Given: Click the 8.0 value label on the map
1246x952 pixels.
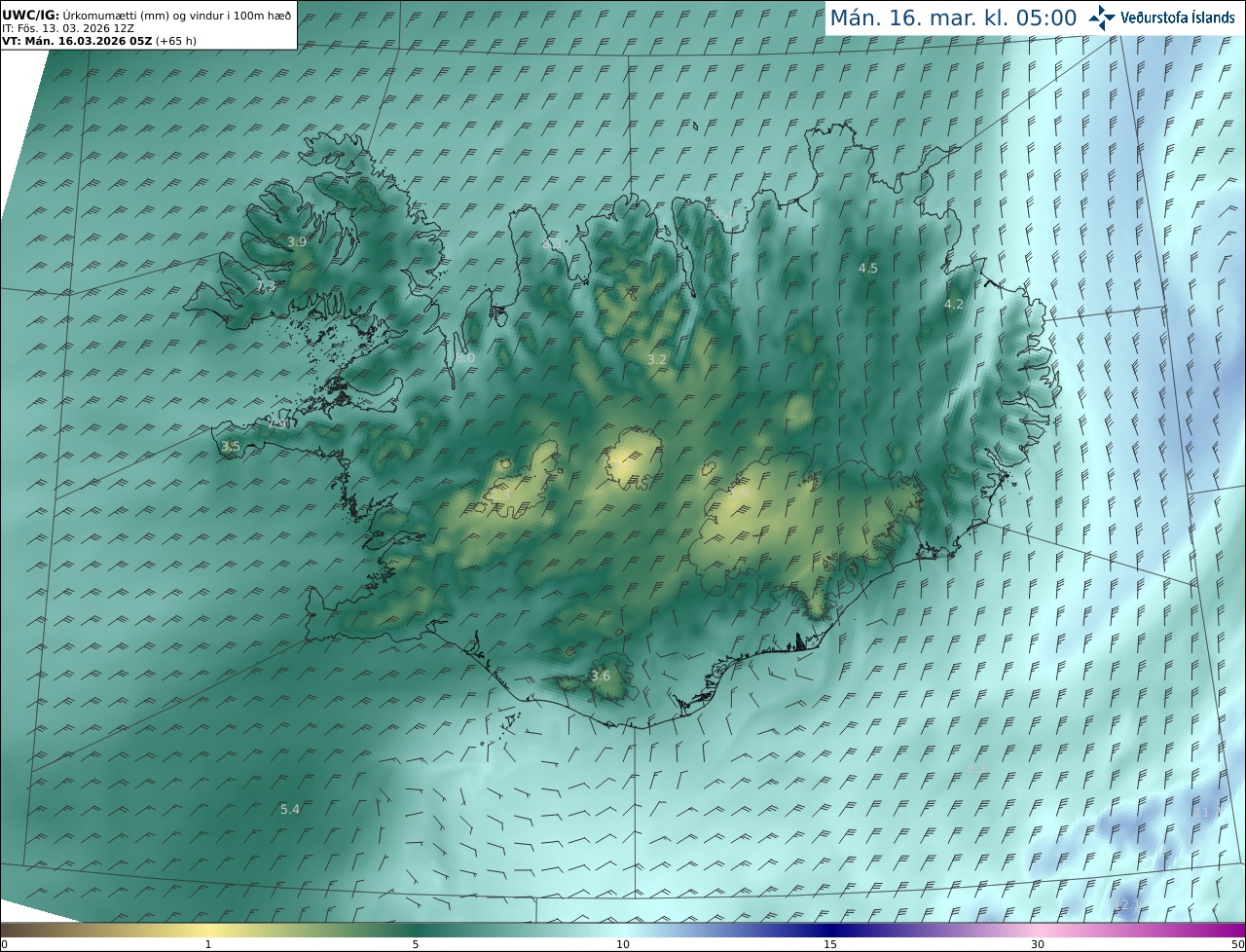Looking at the screenshot, I should click(465, 357).
